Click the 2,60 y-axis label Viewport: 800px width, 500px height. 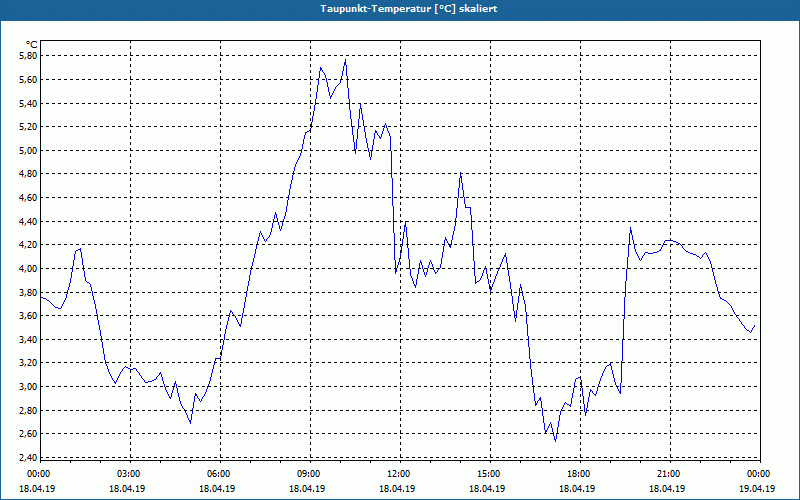click(29, 434)
